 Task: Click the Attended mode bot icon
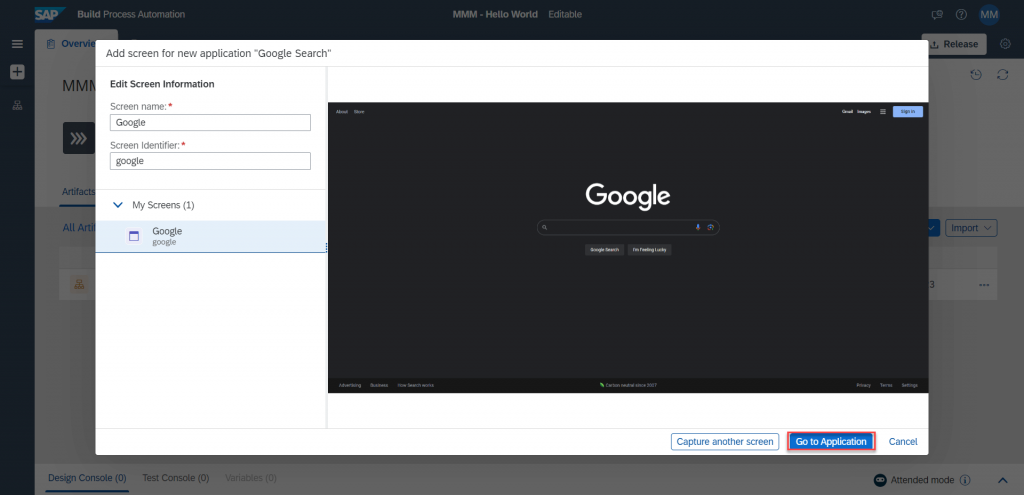tap(880, 480)
